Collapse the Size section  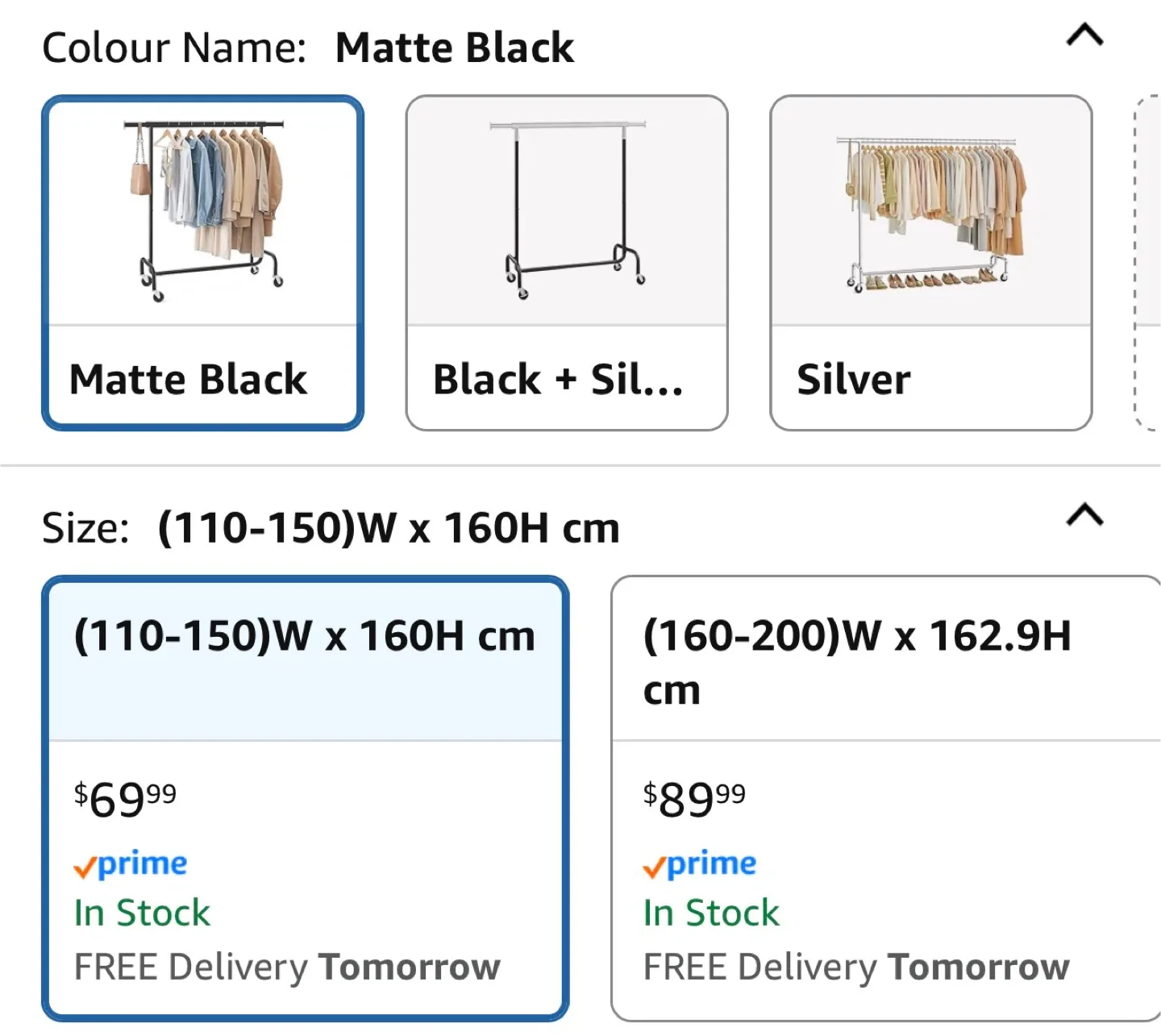1084,516
